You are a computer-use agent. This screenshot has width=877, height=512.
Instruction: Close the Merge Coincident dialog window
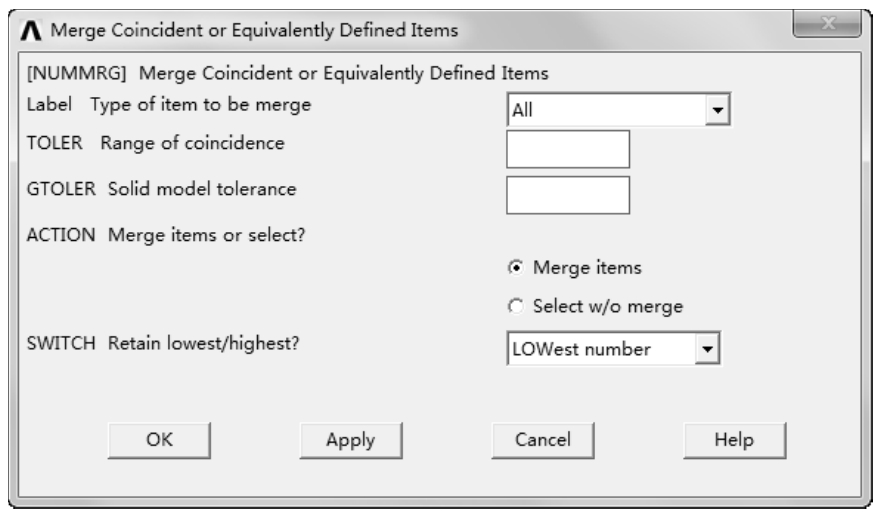click(827, 24)
